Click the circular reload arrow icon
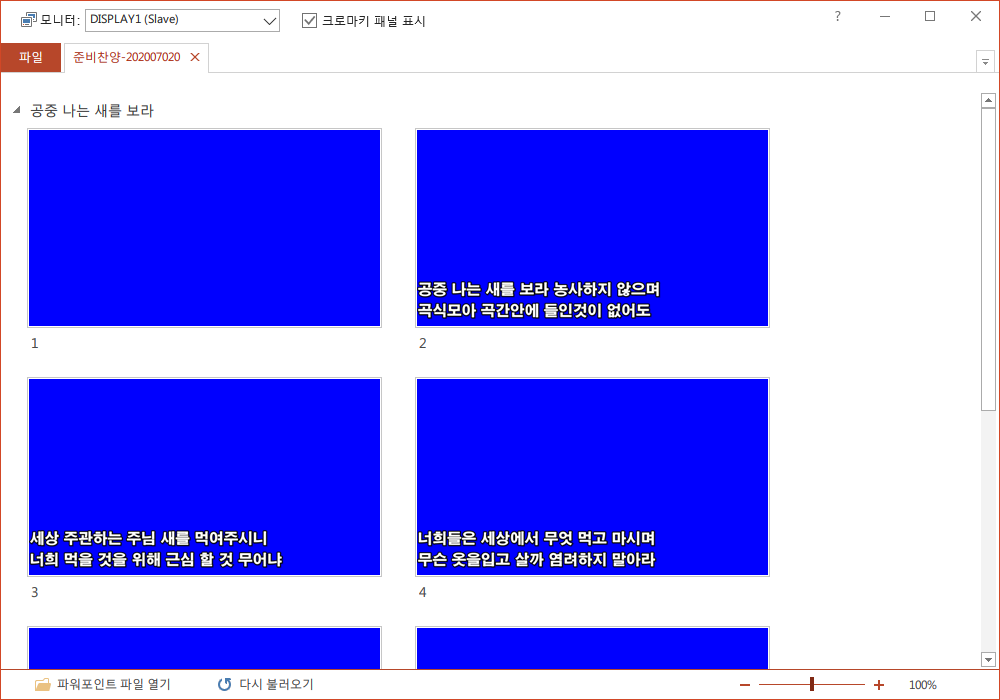Image resolution: width=1000 pixels, height=700 pixels. tap(224, 685)
